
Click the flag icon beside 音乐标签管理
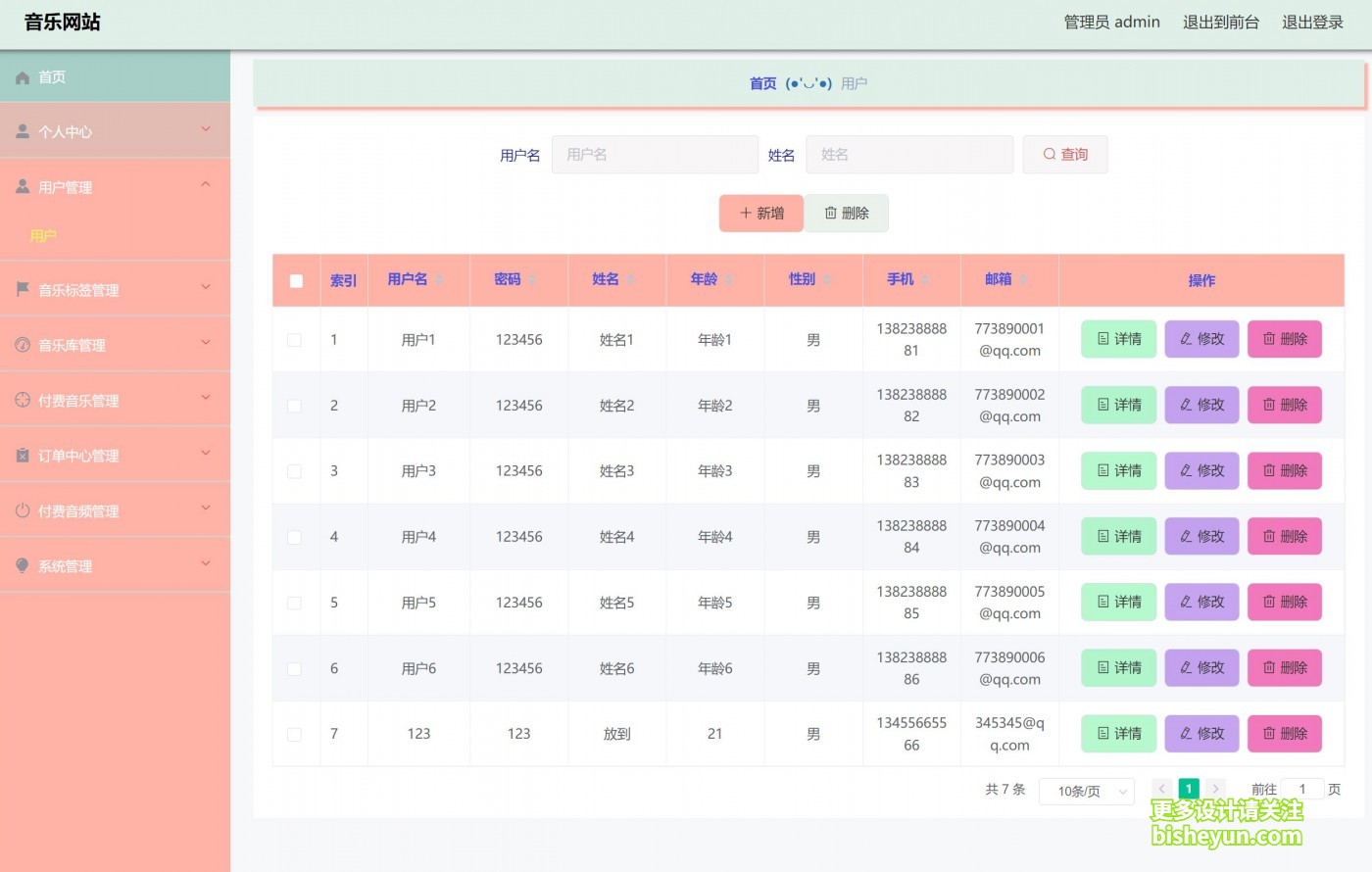(x=23, y=289)
